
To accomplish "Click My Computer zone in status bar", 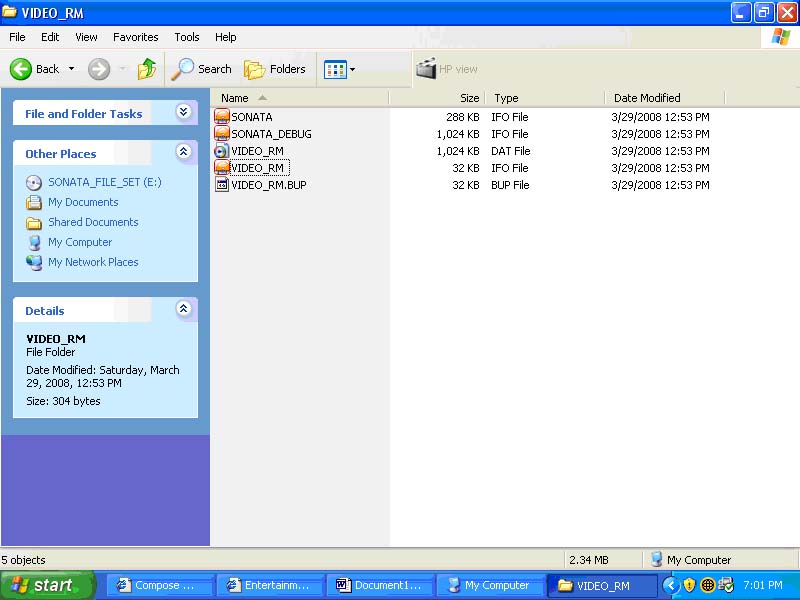I will coord(691,560).
